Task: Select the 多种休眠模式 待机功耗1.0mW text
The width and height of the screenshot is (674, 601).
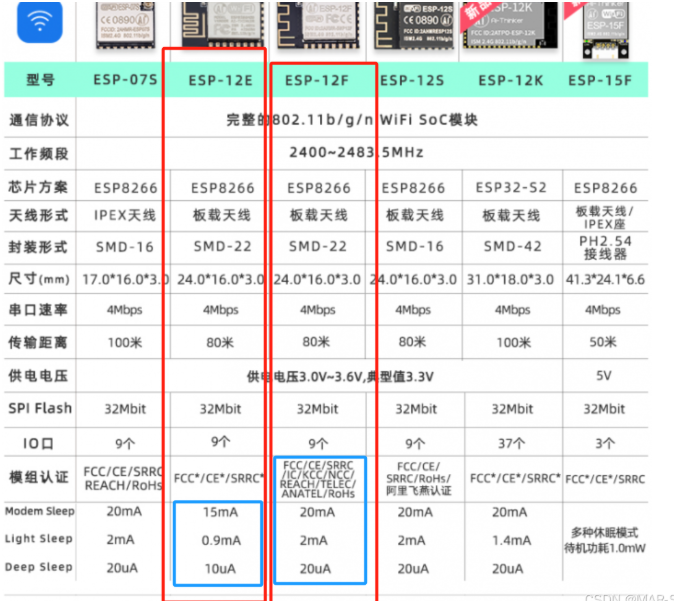Action: (604, 540)
